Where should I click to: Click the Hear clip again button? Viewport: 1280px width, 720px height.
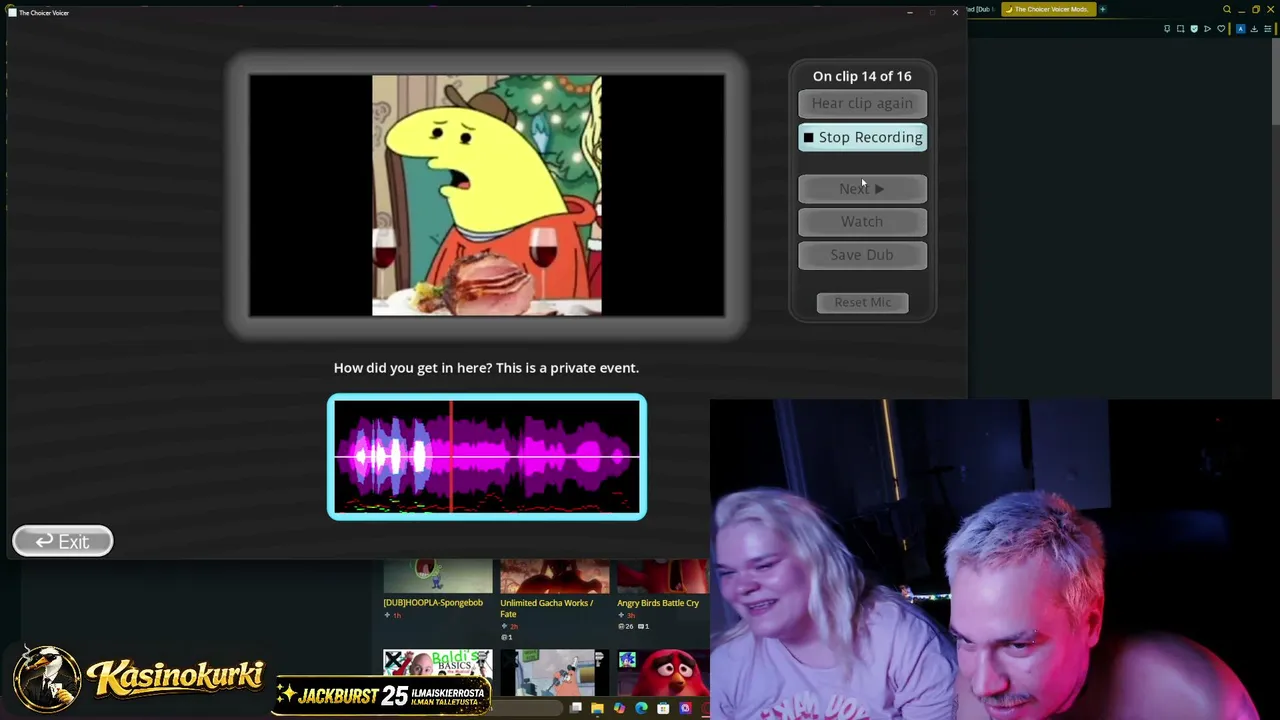(x=862, y=103)
